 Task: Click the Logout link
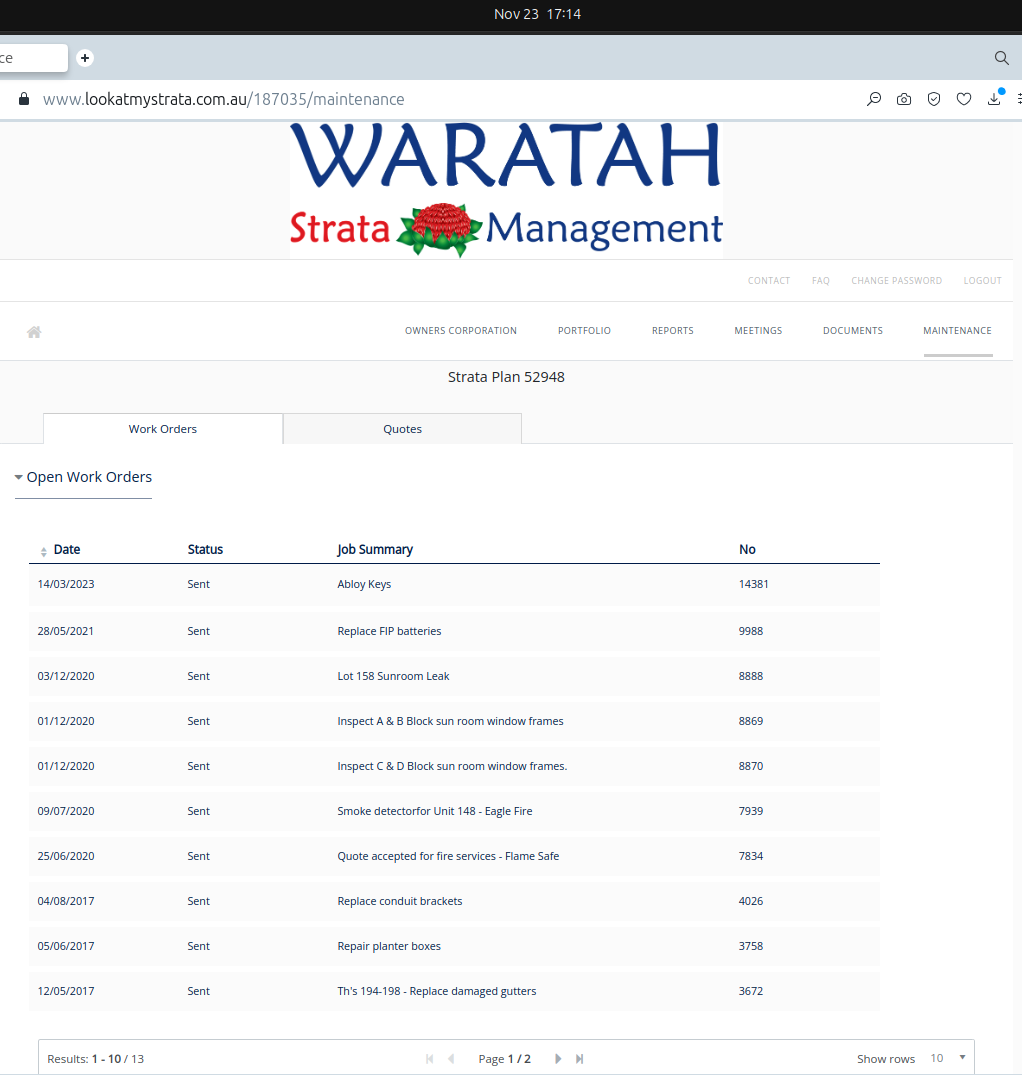coord(982,280)
